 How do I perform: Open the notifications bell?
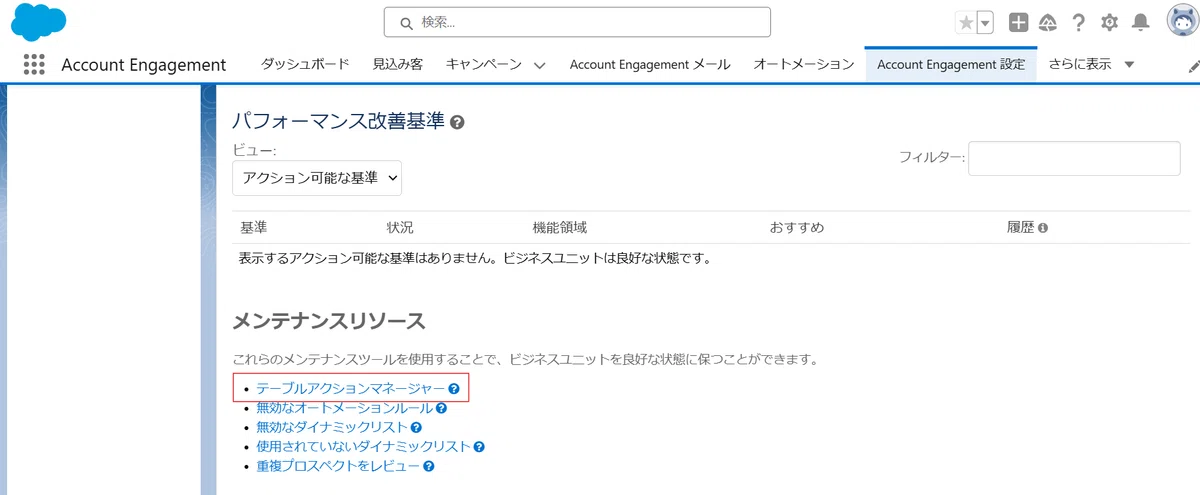(x=1140, y=23)
